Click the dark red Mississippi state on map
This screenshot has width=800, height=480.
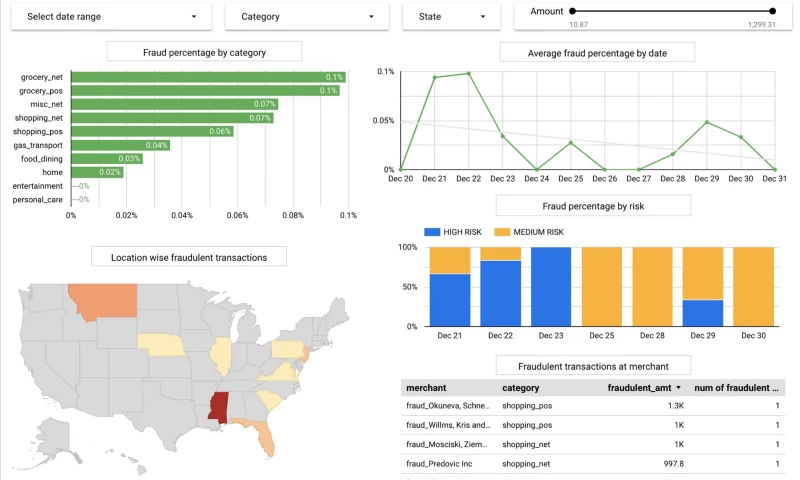(218, 406)
